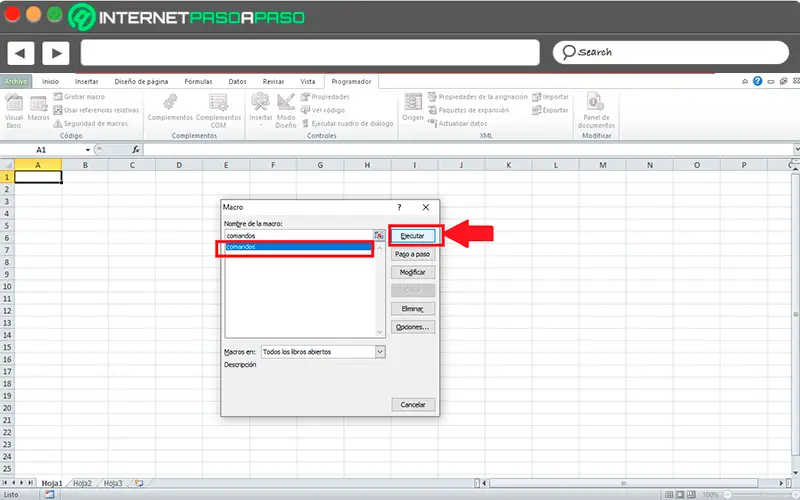Image resolution: width=800 pixels, height=500 pixels.
Task: Click Exportar in XML group
Action: (550, 110)
